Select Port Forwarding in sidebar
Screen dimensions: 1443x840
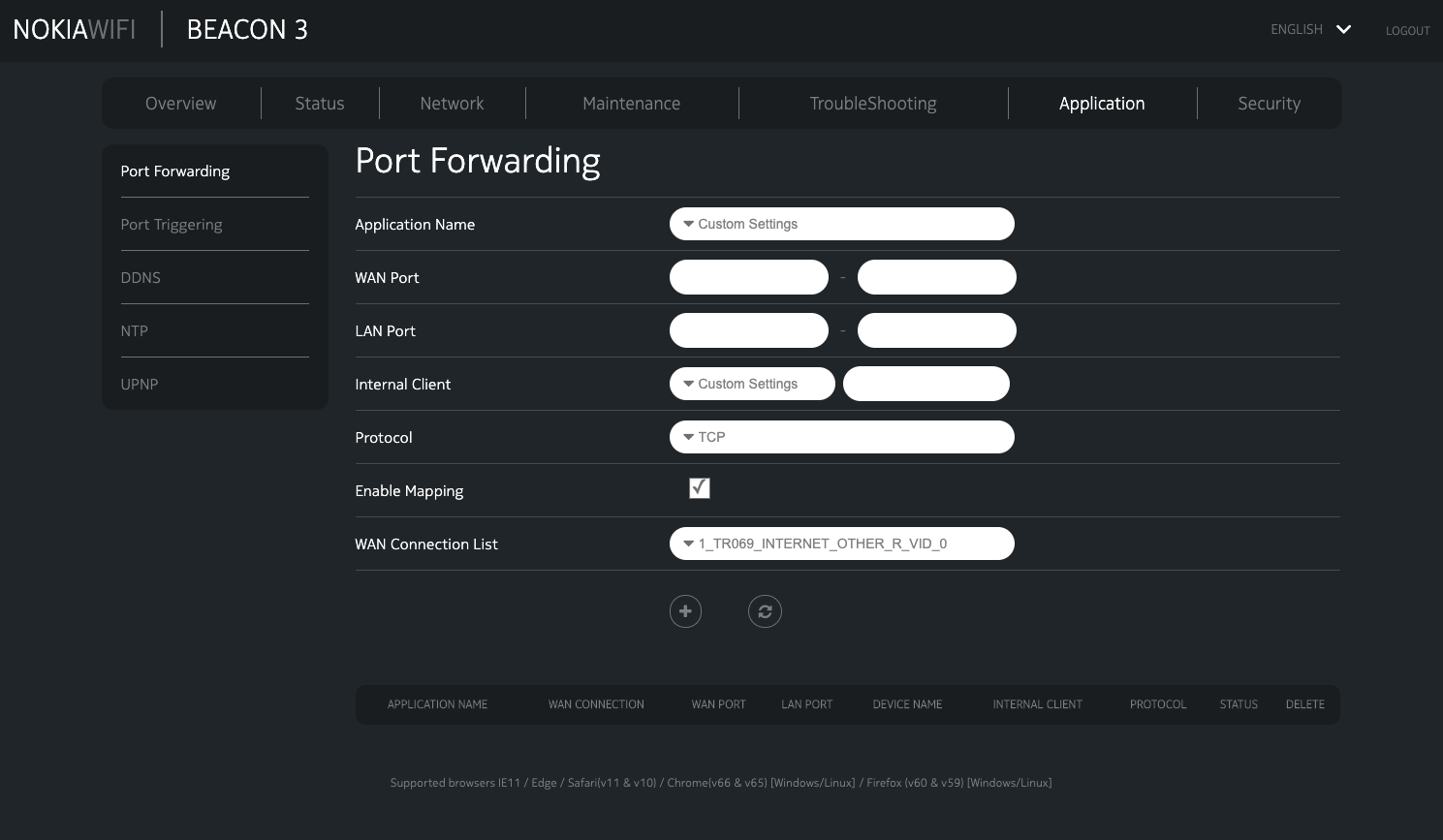175,171
